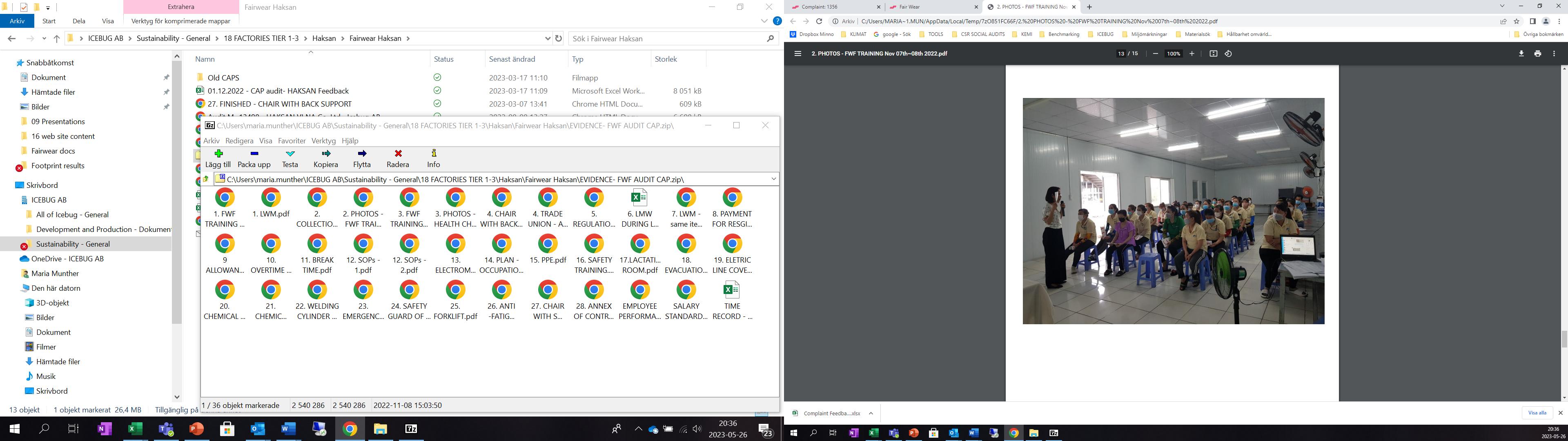
Task: Expand the 7-Zip path dropdown
Action: tap(773, 179)
